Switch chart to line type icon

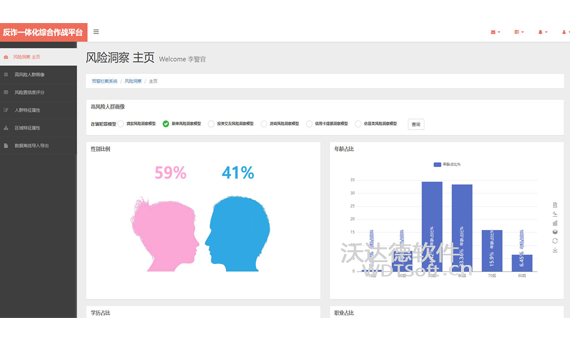tap(555, 214)
